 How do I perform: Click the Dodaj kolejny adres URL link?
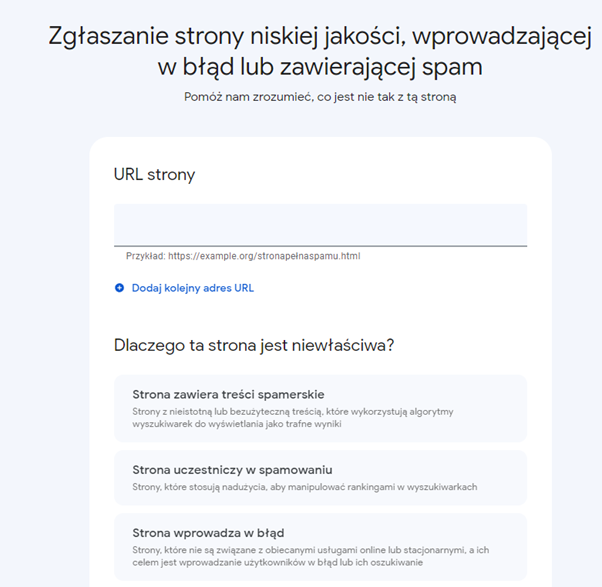point(192,288)
